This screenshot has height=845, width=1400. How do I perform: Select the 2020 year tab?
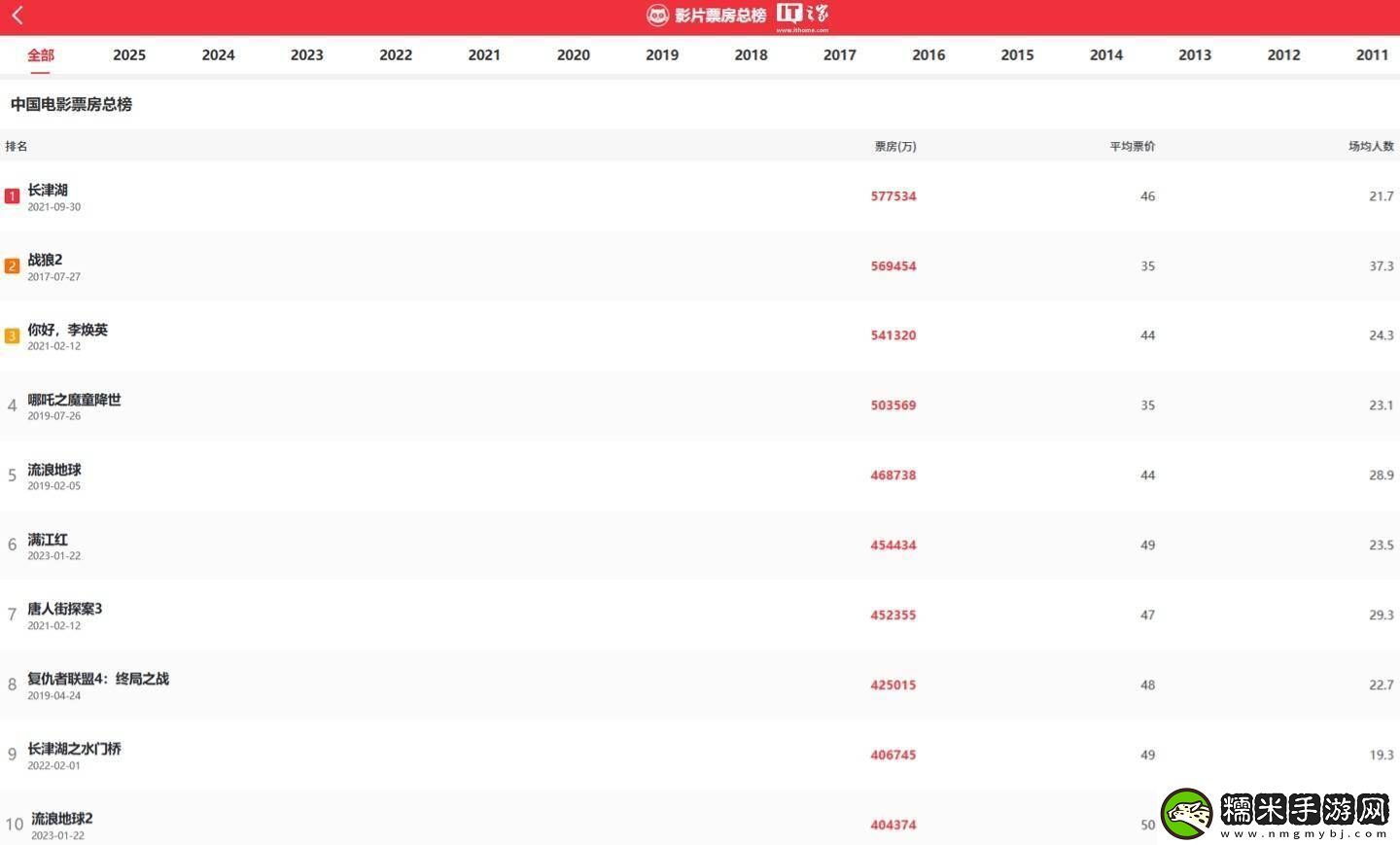(574, 55)
